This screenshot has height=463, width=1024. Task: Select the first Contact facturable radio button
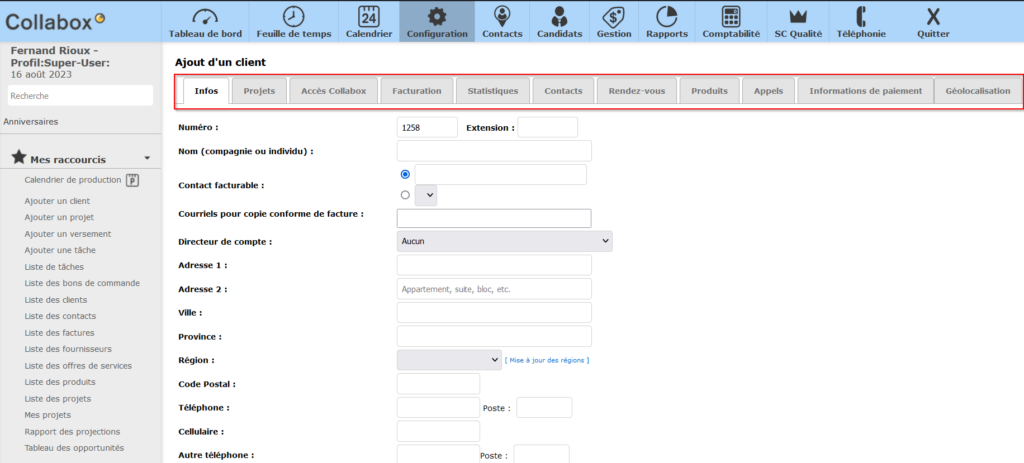click(x=405, y=174)
